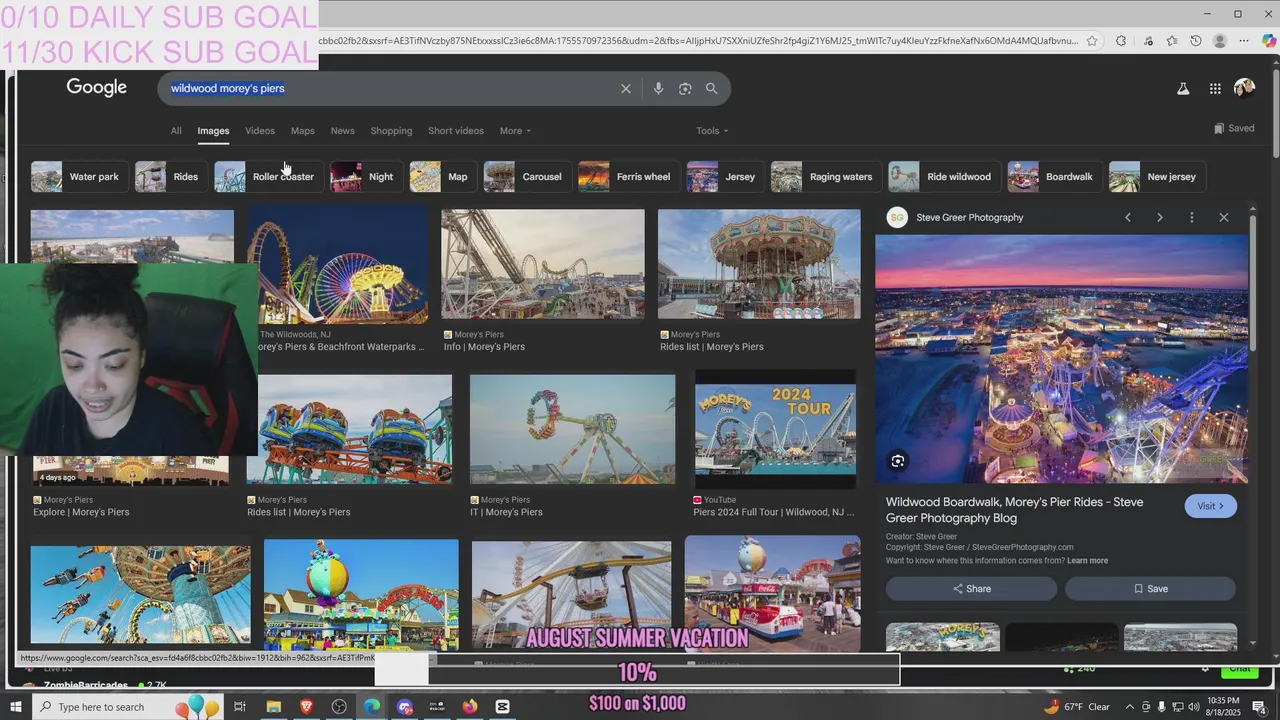
Task: Show hidden system tray icons
Action: coord(1130,707)
